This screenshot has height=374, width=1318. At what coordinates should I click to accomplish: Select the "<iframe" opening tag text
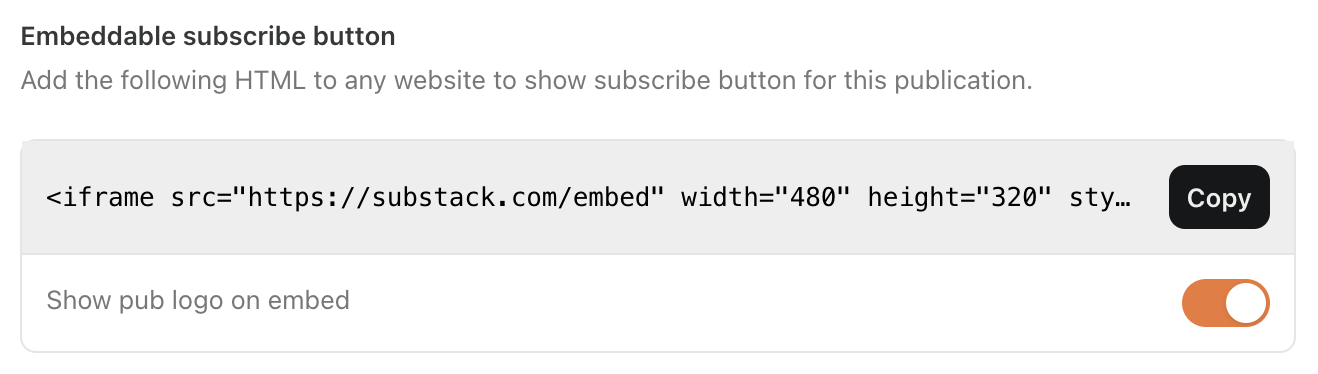pos(100,198)
